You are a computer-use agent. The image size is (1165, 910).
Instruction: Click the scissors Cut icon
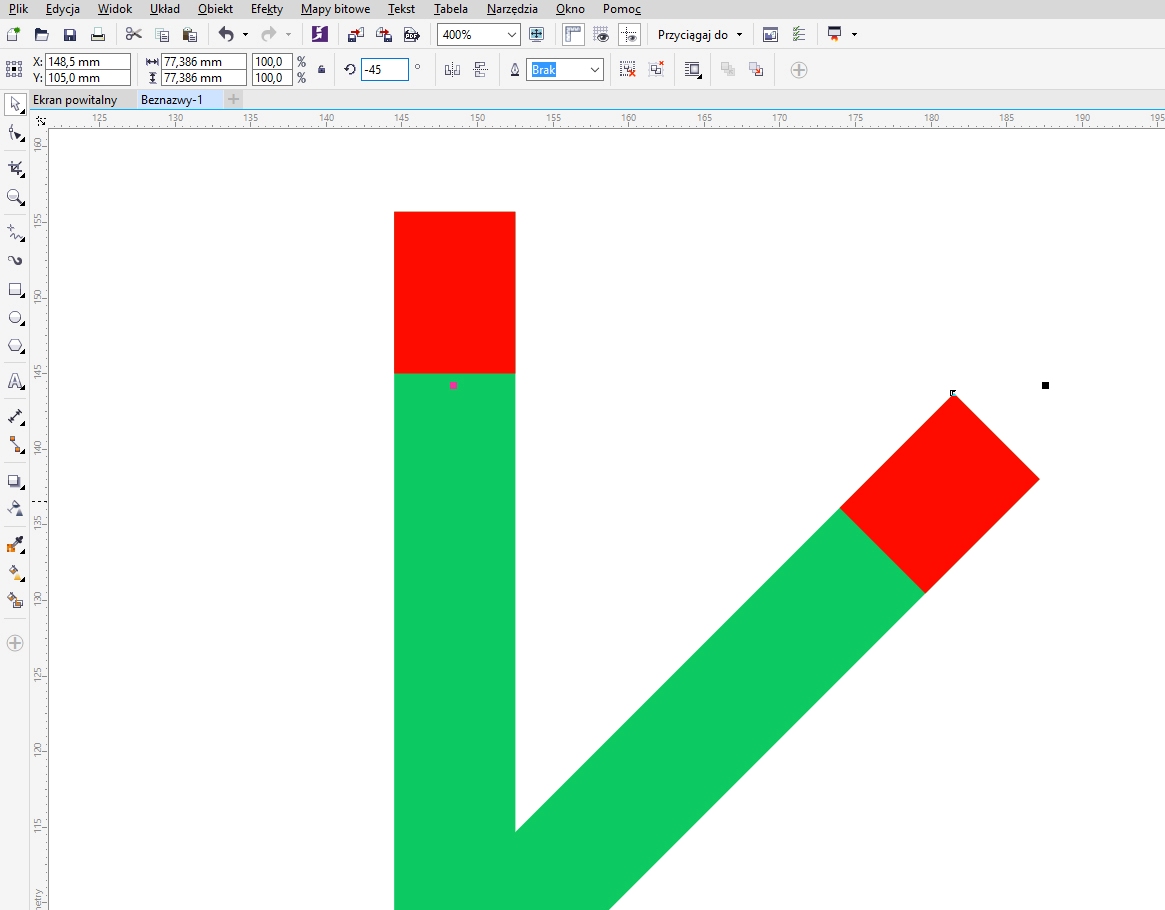coord(134,35)
